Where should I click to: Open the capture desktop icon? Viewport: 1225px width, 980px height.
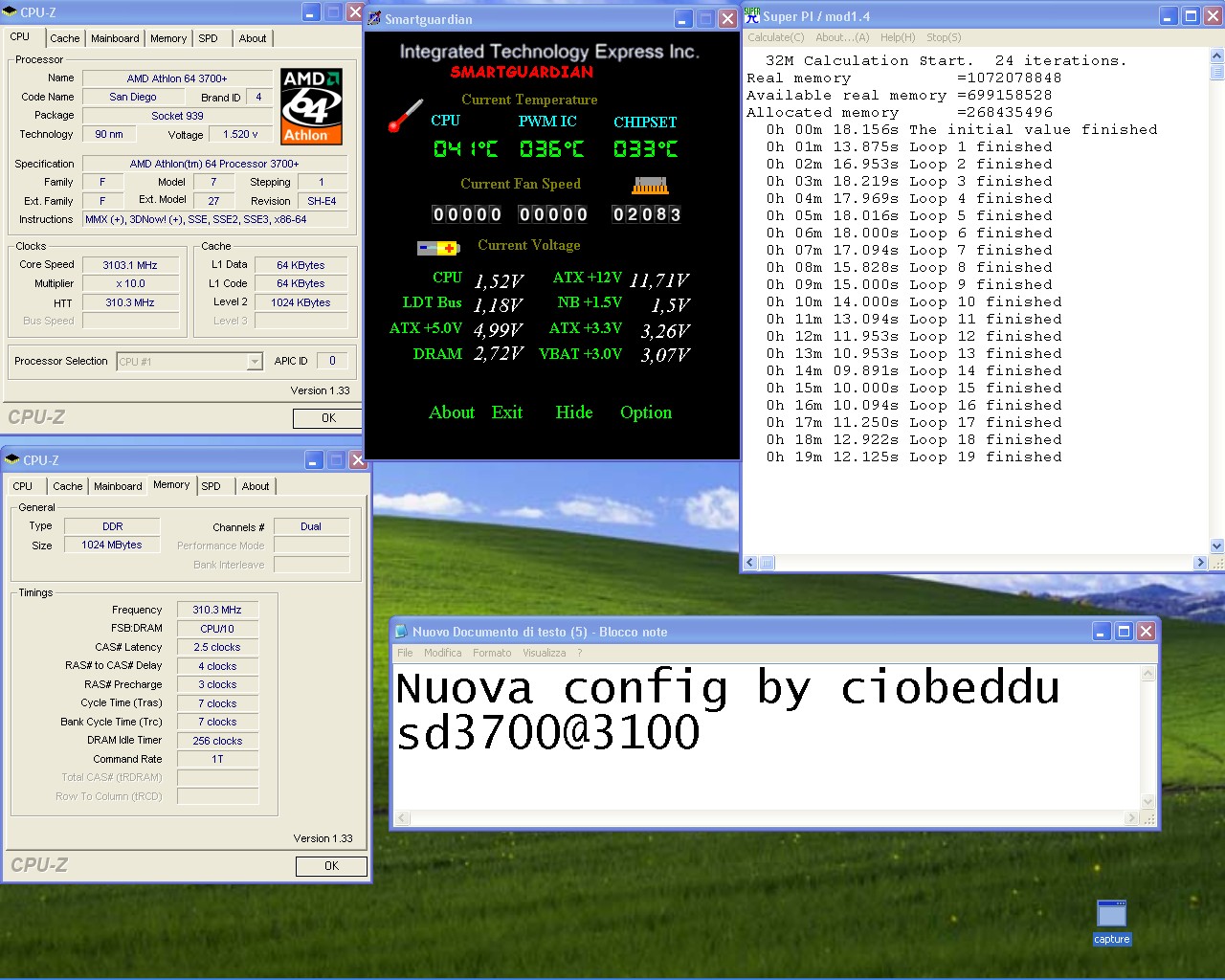1111,923
